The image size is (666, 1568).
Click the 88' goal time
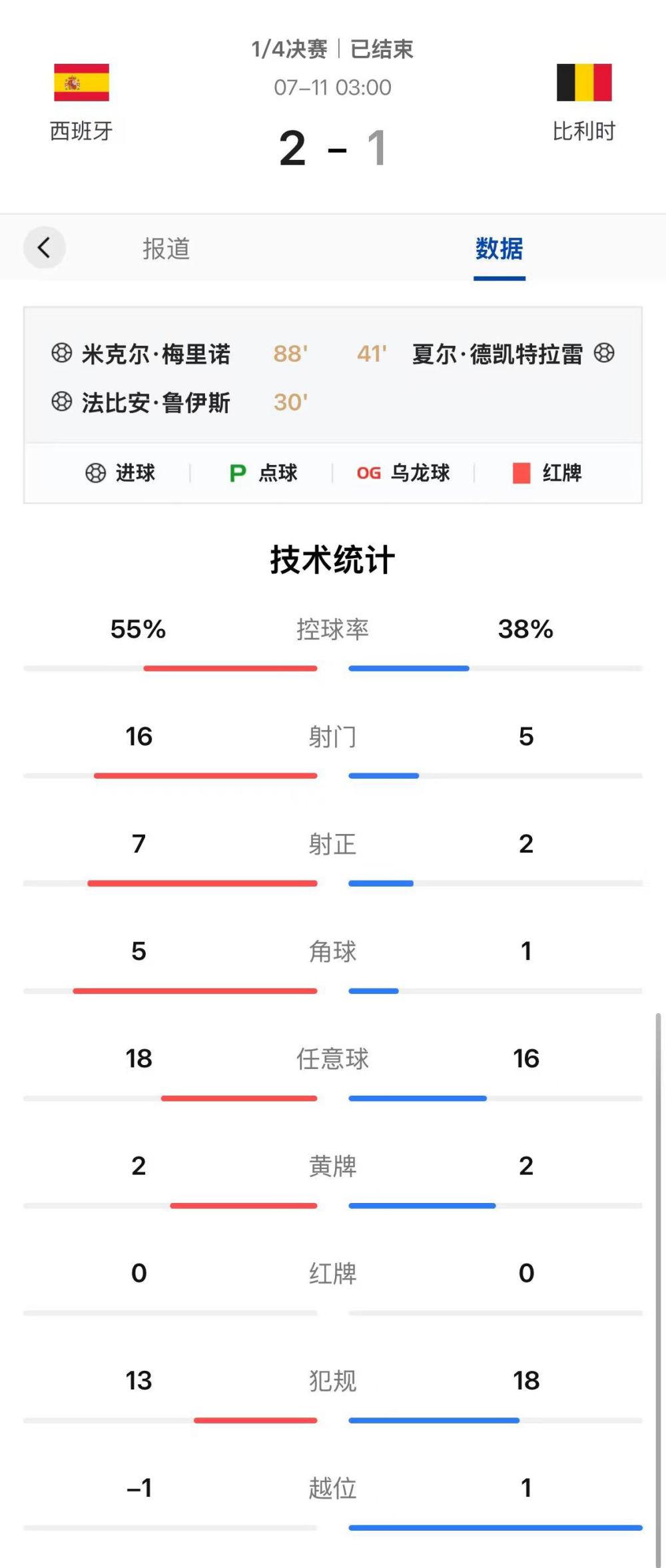(290, 353)
